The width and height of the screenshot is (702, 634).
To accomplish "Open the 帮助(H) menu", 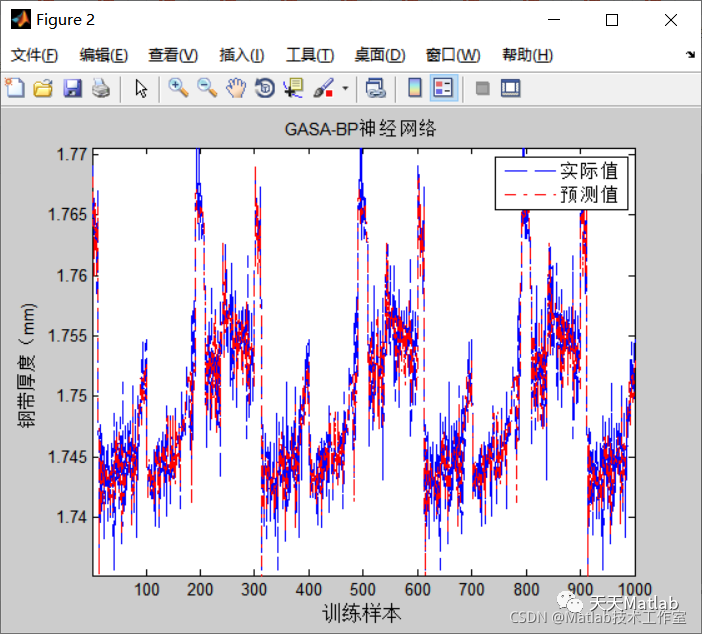I will (527, 55).
